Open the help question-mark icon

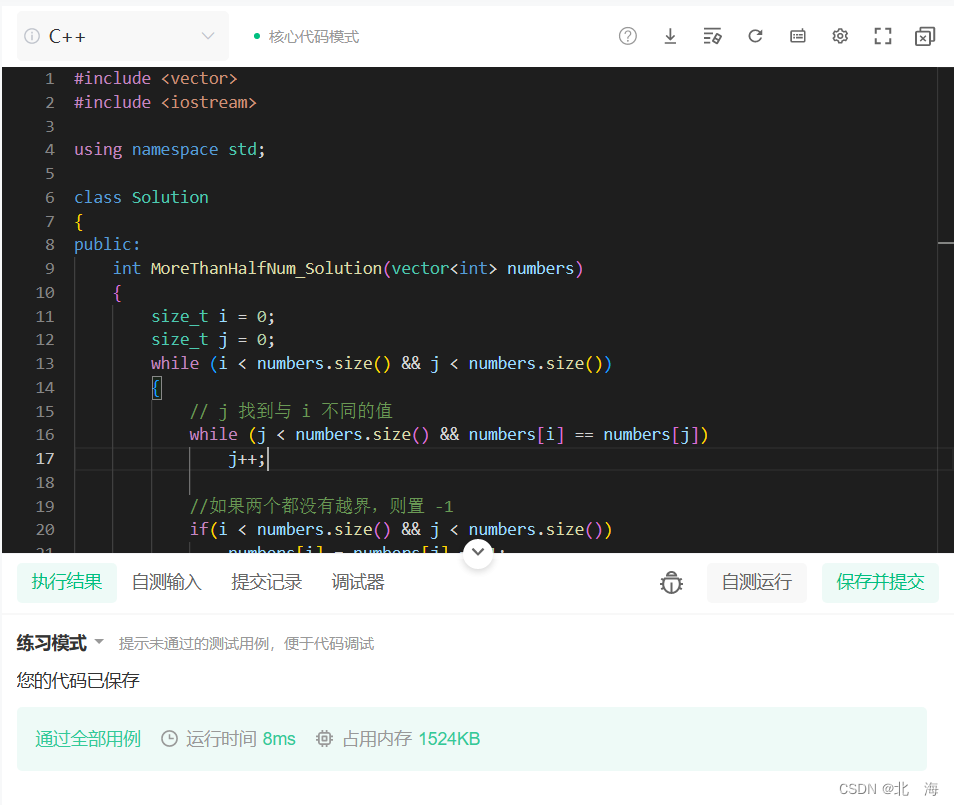627,37
